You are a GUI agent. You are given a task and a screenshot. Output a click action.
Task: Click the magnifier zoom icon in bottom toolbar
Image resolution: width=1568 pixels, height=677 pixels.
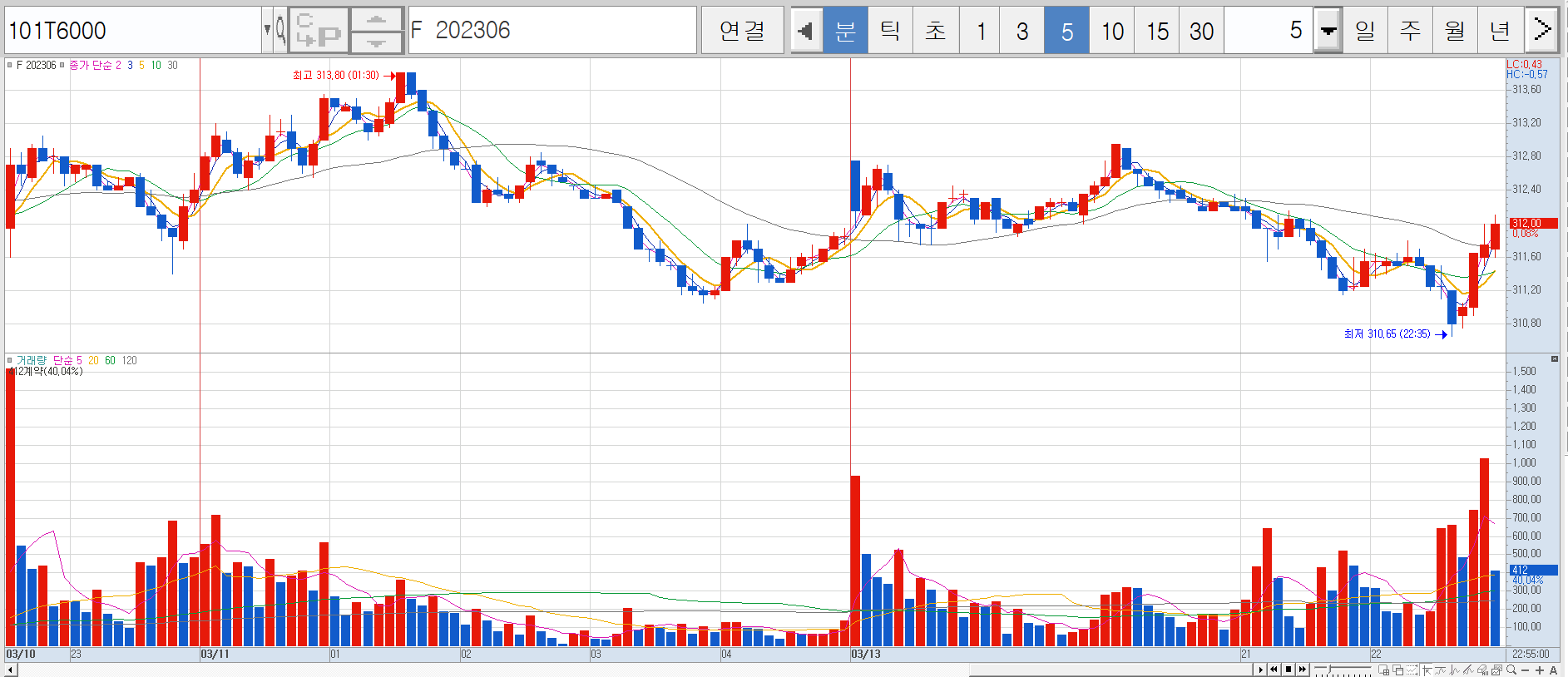(1511, 670)
